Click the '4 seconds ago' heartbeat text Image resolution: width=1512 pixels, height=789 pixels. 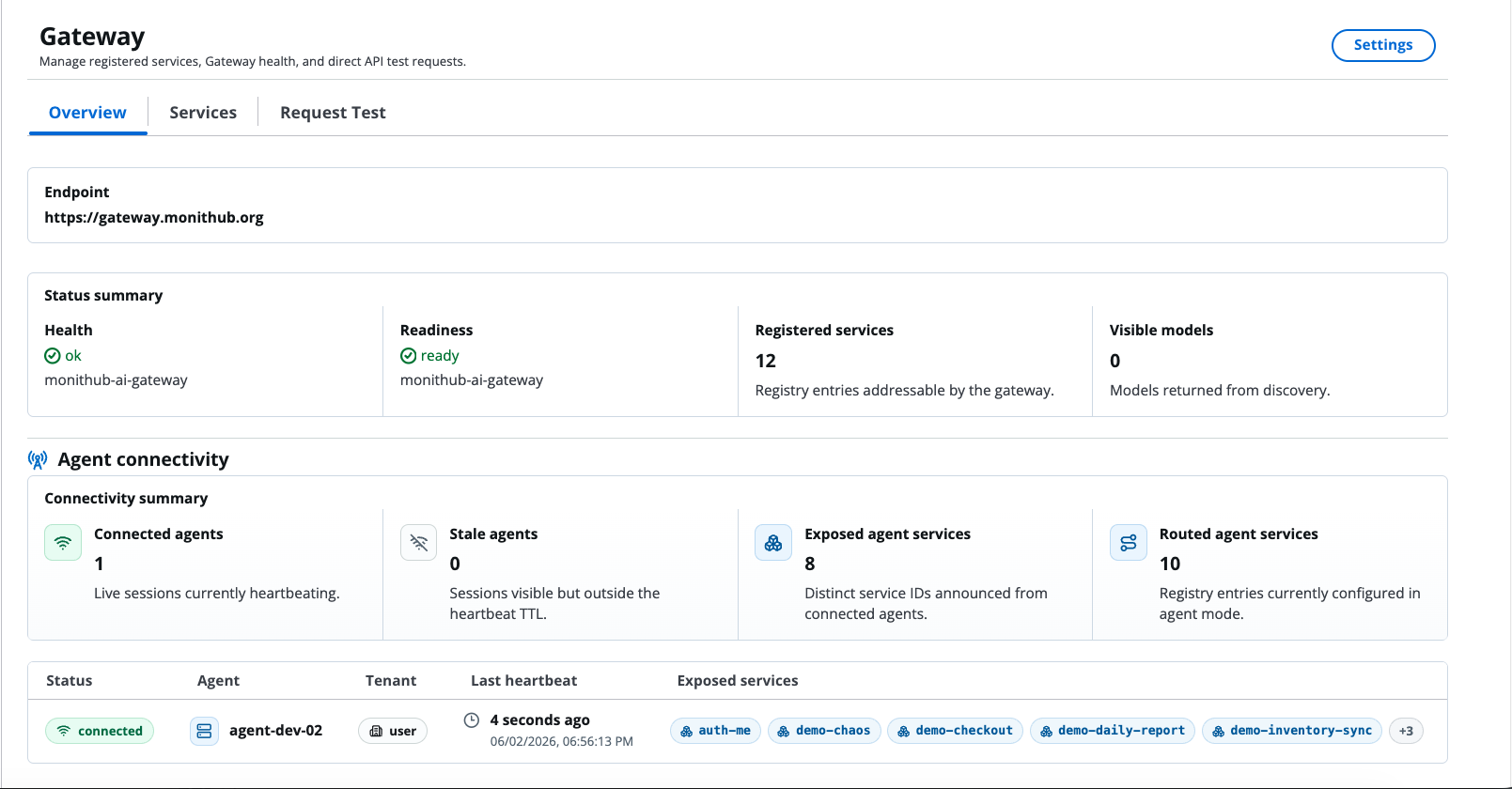click(x=540, y=720)
